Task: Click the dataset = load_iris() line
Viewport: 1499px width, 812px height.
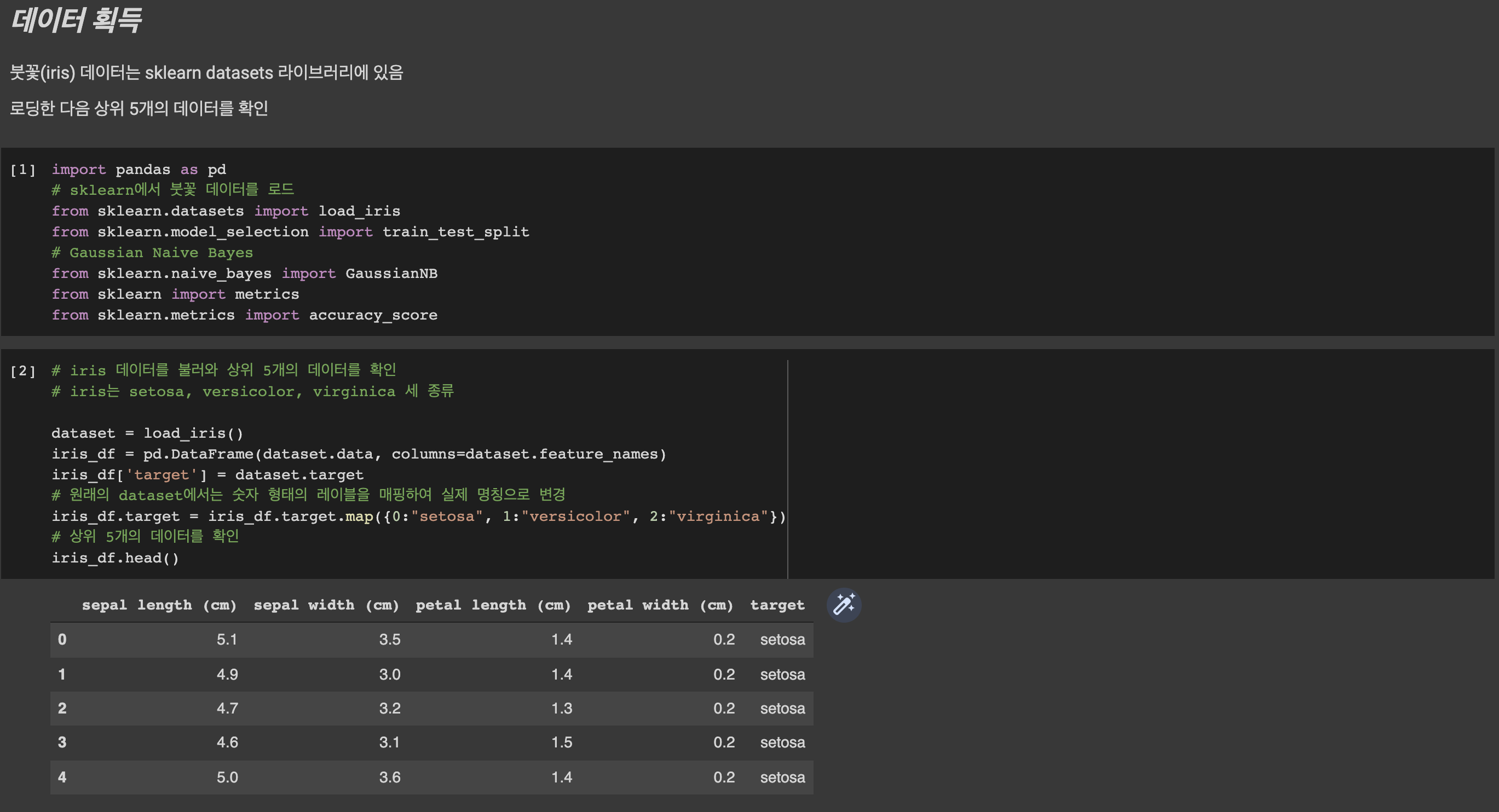Action: point(147,433)
